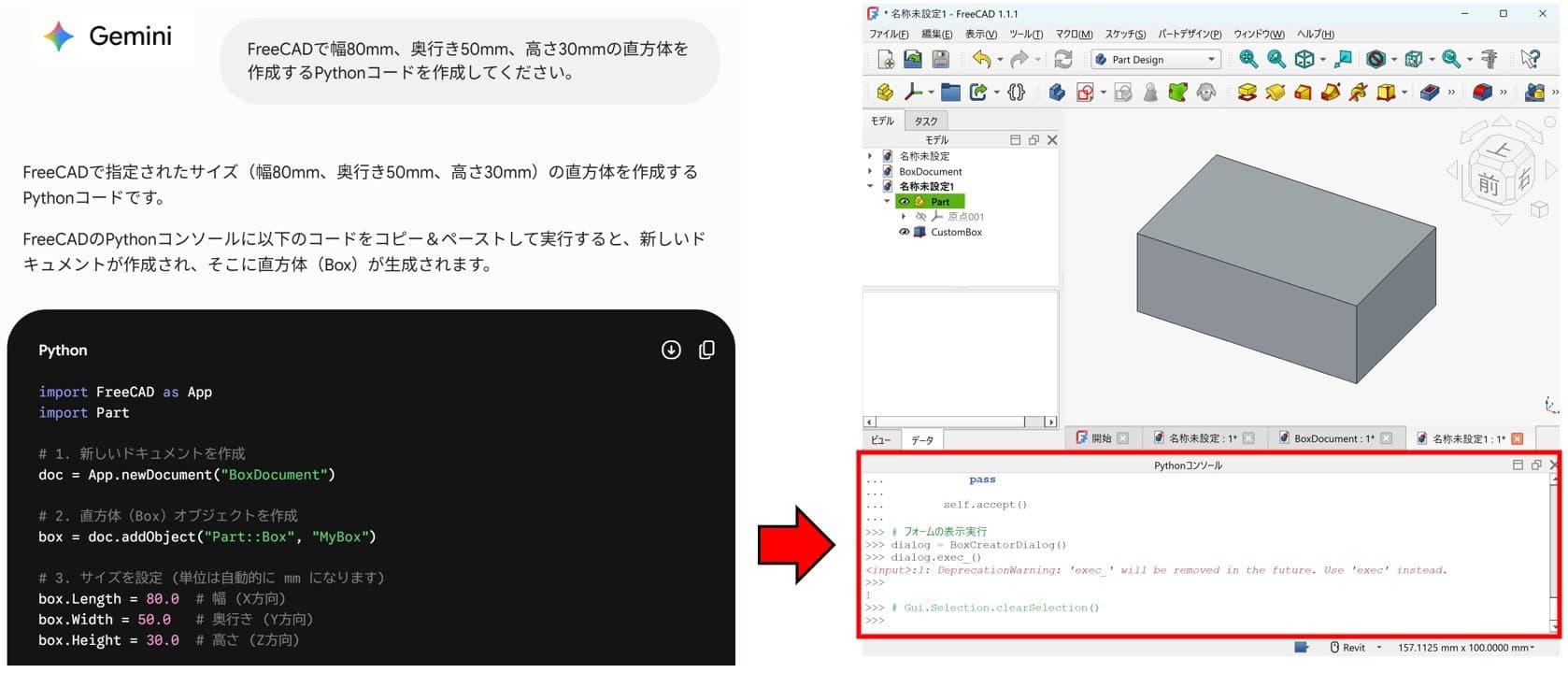The width and height of the screenshot is (1568, 673).
Task: Refresh the document with the recompute icon
Action: point(1063,60)
